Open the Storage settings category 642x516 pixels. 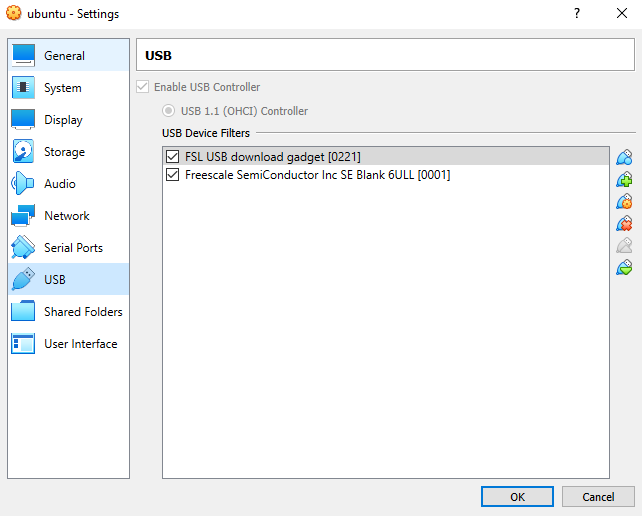pos(64,152)
